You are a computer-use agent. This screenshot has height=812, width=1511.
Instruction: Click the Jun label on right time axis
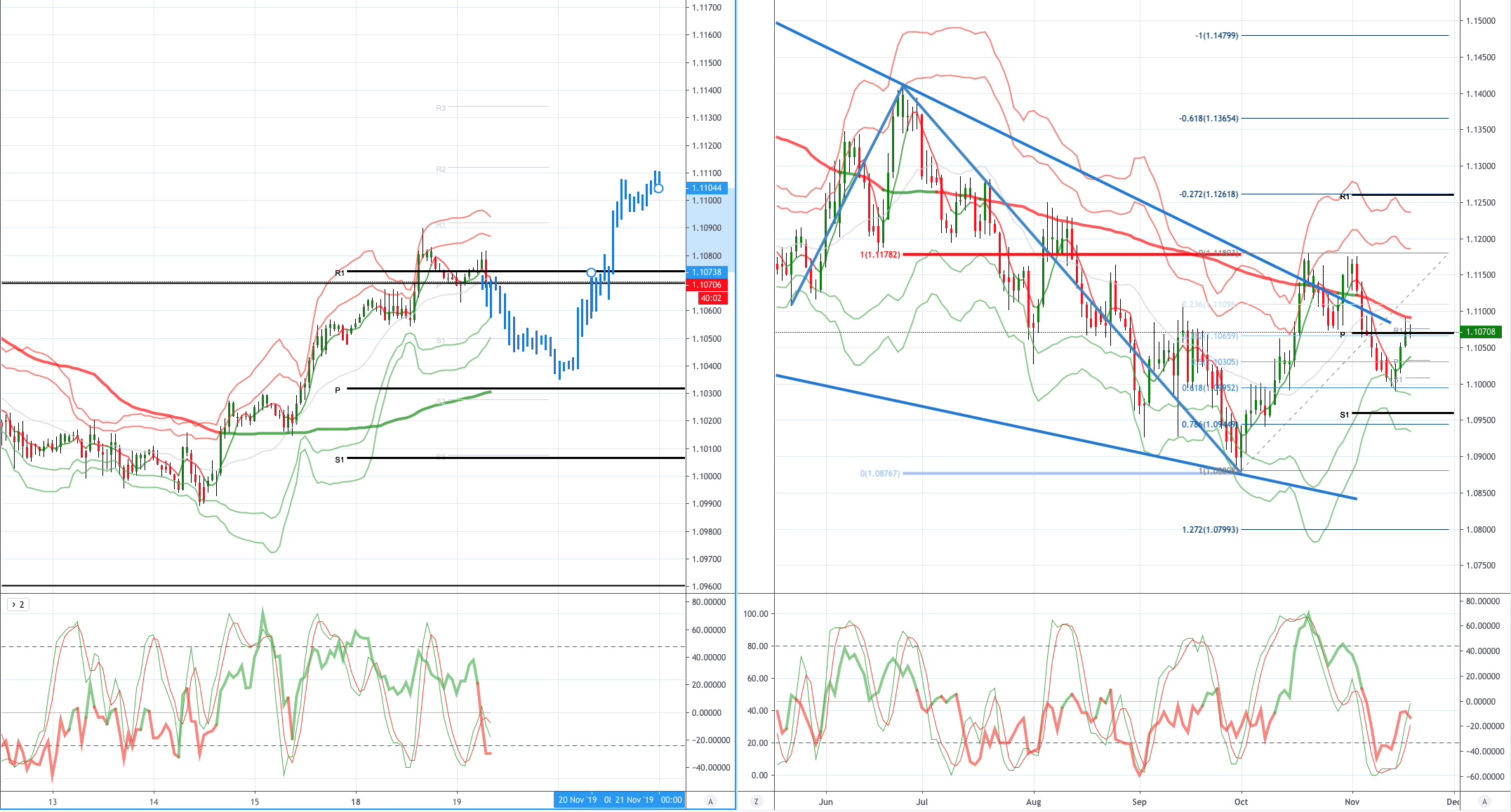826,801
